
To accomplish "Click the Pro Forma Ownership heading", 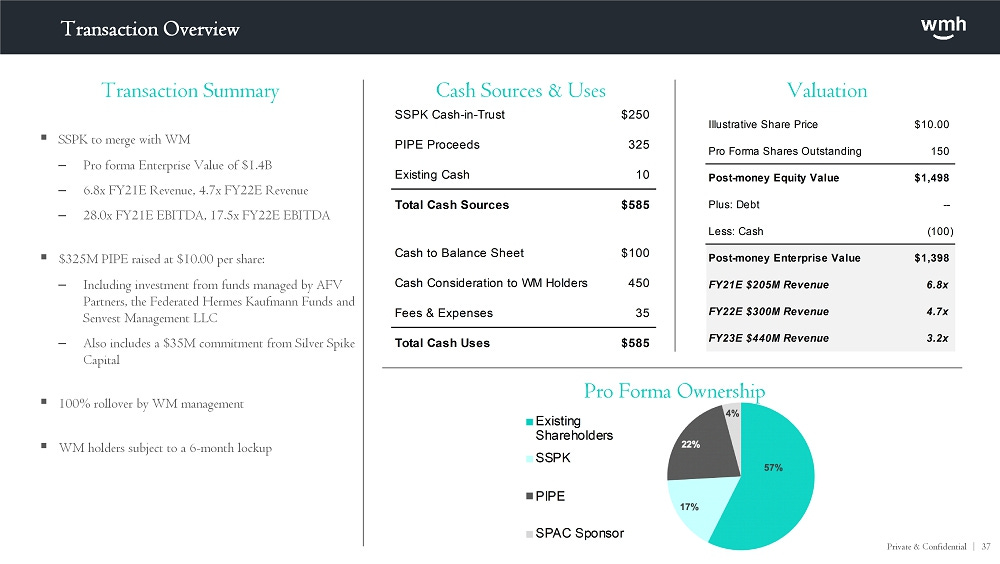I will (674, 390).
